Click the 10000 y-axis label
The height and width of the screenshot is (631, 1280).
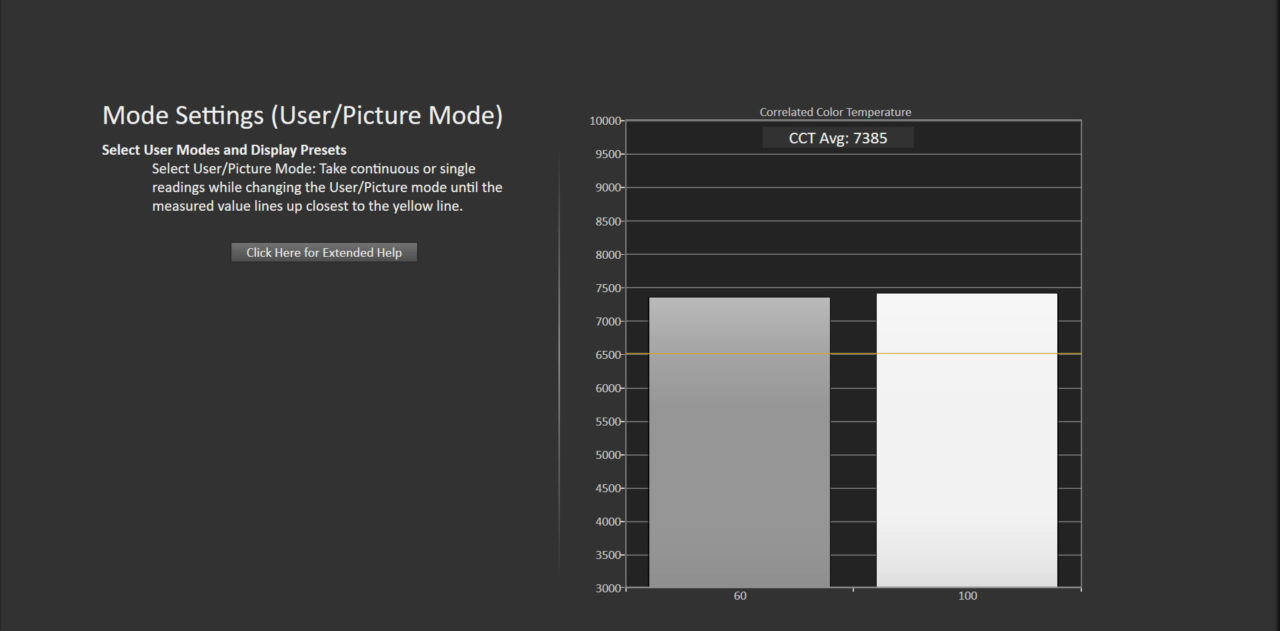(x=605, y=121)
